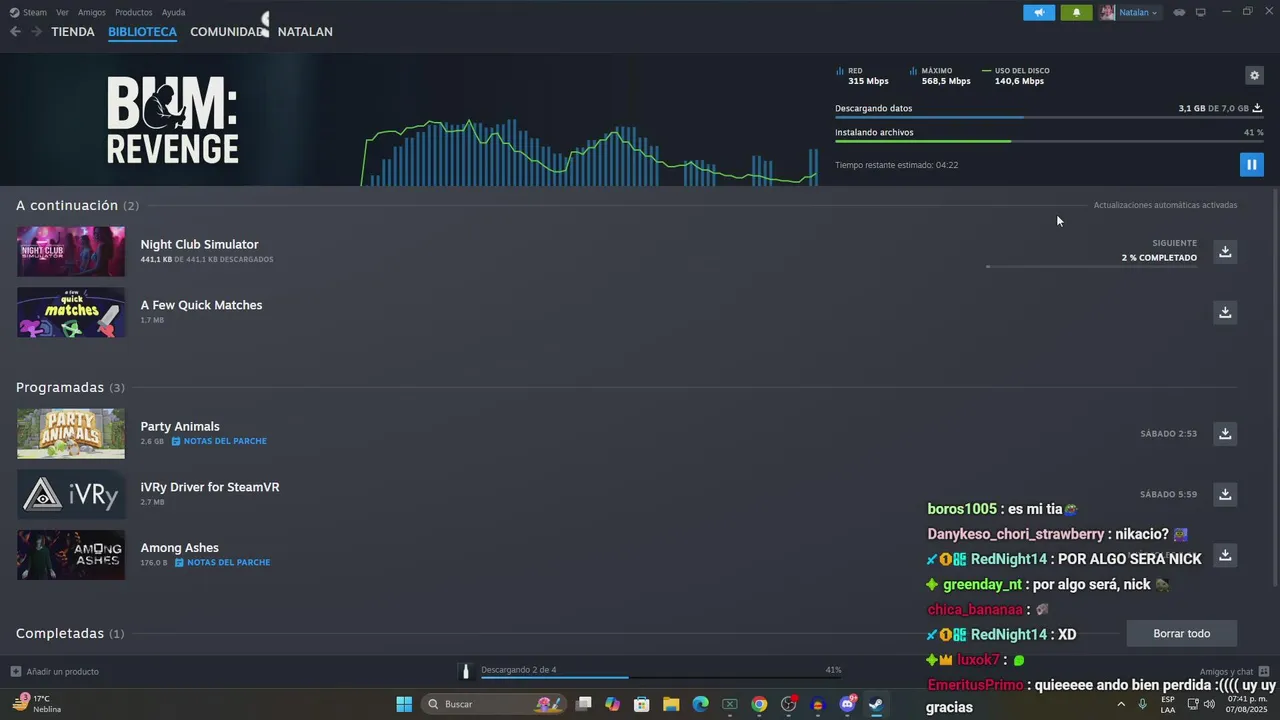Open the Productos menu
This screenshot has width=1280, height=720.
click(134, 12)
